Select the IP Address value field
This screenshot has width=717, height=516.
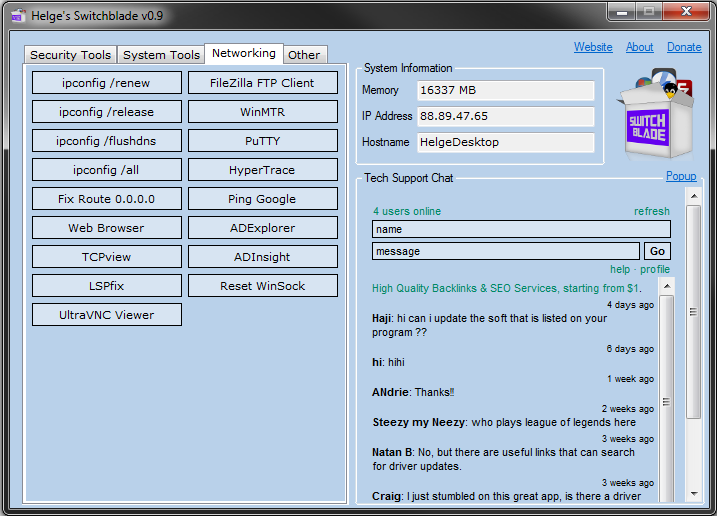[x=506, y=116]
